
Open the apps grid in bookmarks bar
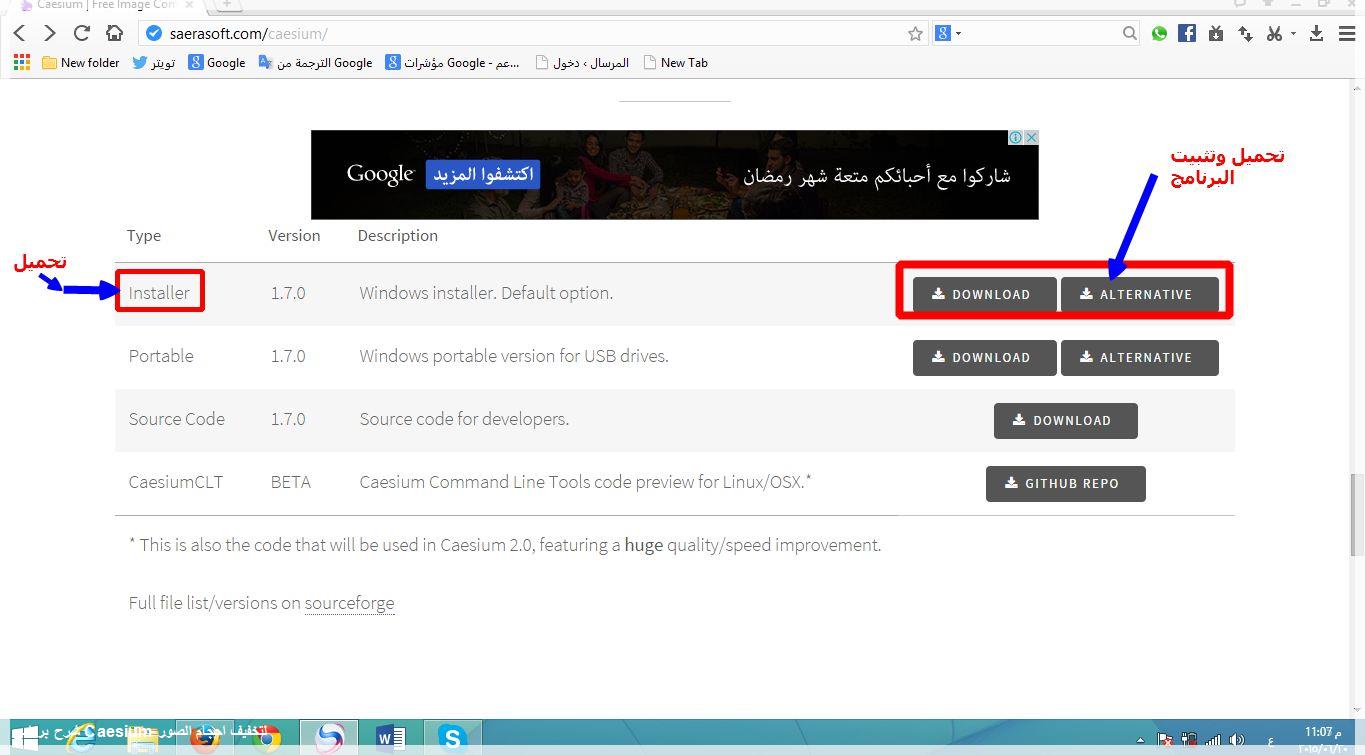click(22, 62)
